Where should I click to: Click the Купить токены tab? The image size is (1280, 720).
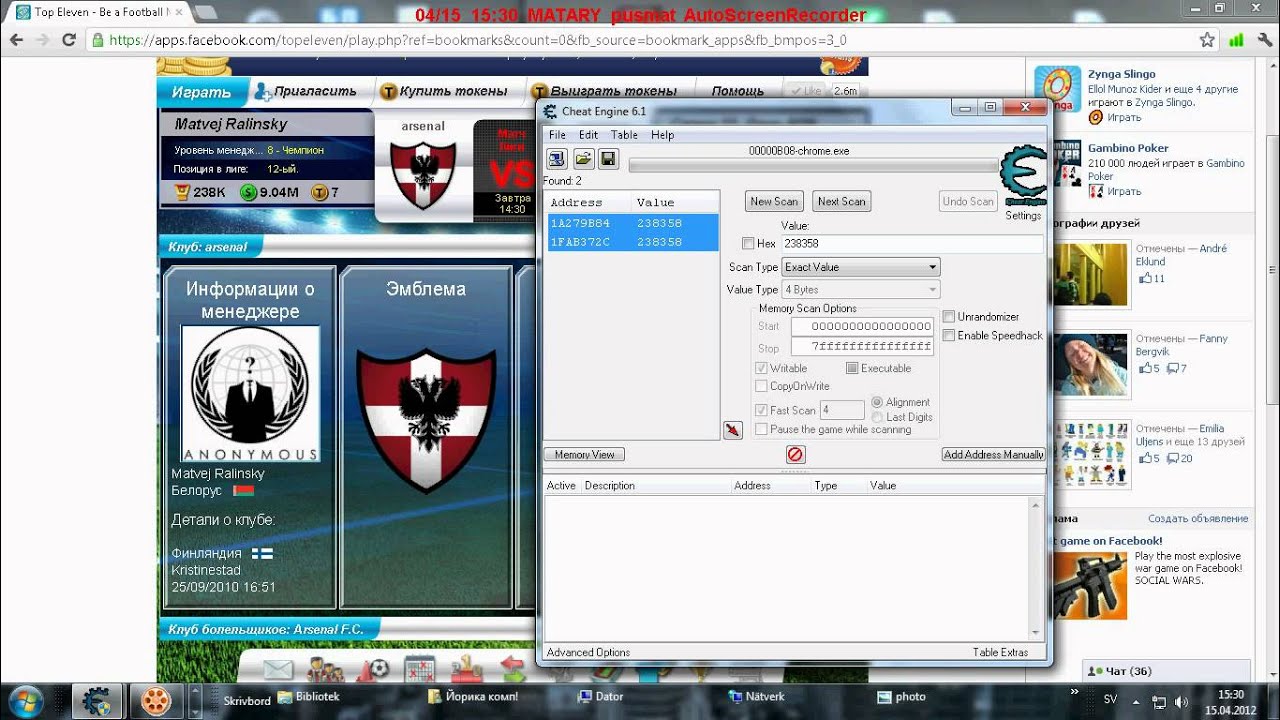[x=445, y=91]
